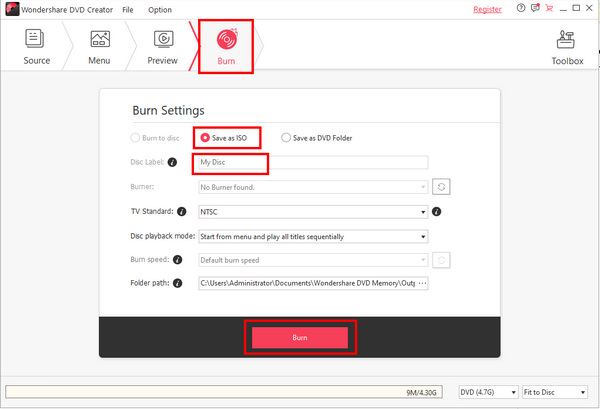Viewport: 600px width, 409px height.
Task: Browse folder path with ellipsis button
Action: pyautogui.click(x=422, y=284)
